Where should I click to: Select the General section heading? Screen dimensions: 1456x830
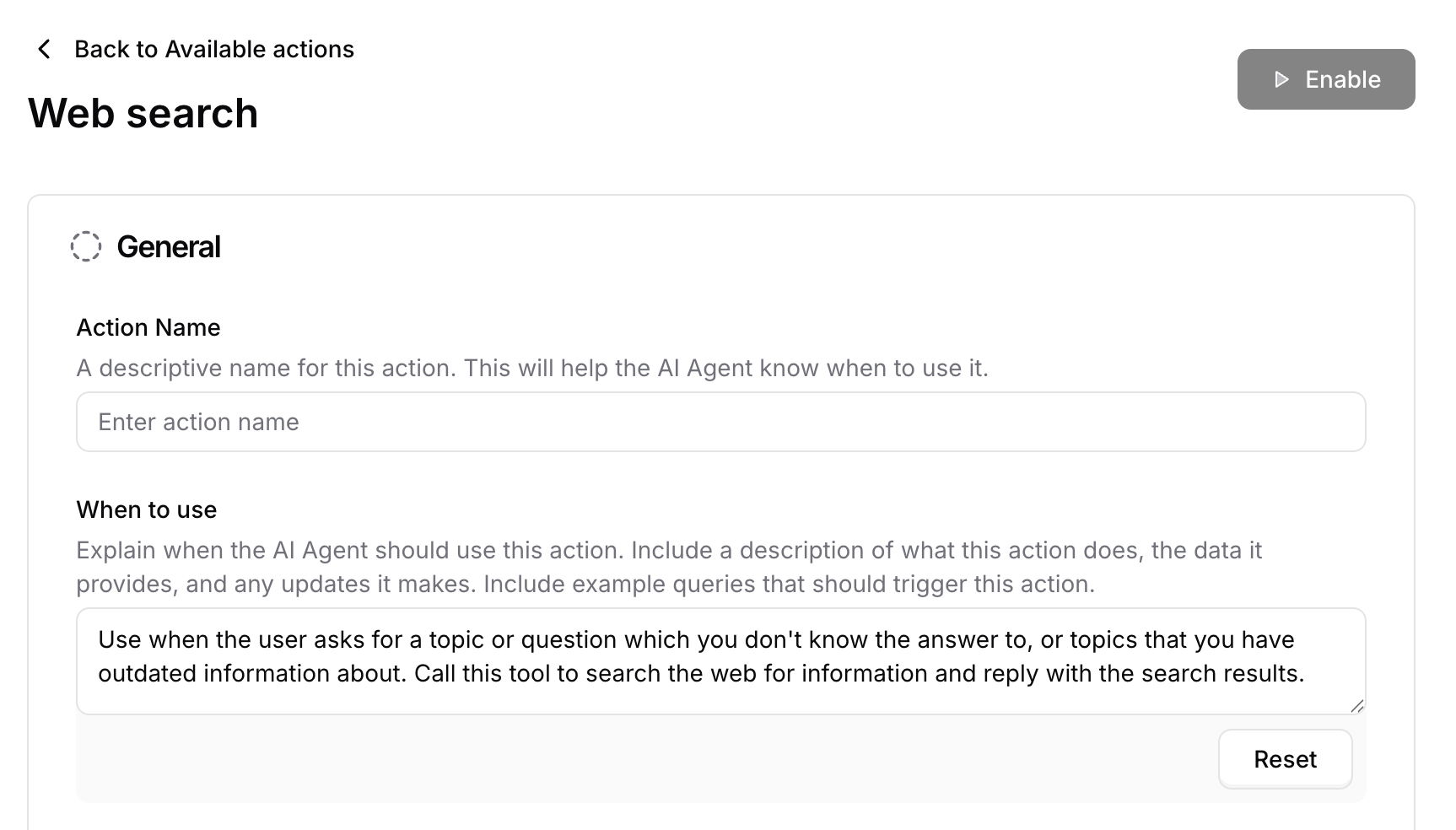click(169, 246)
